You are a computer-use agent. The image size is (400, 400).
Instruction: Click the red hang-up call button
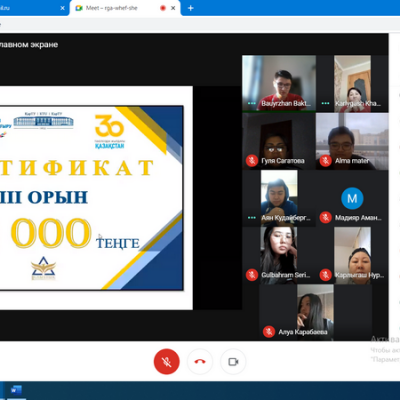point(200,362)
